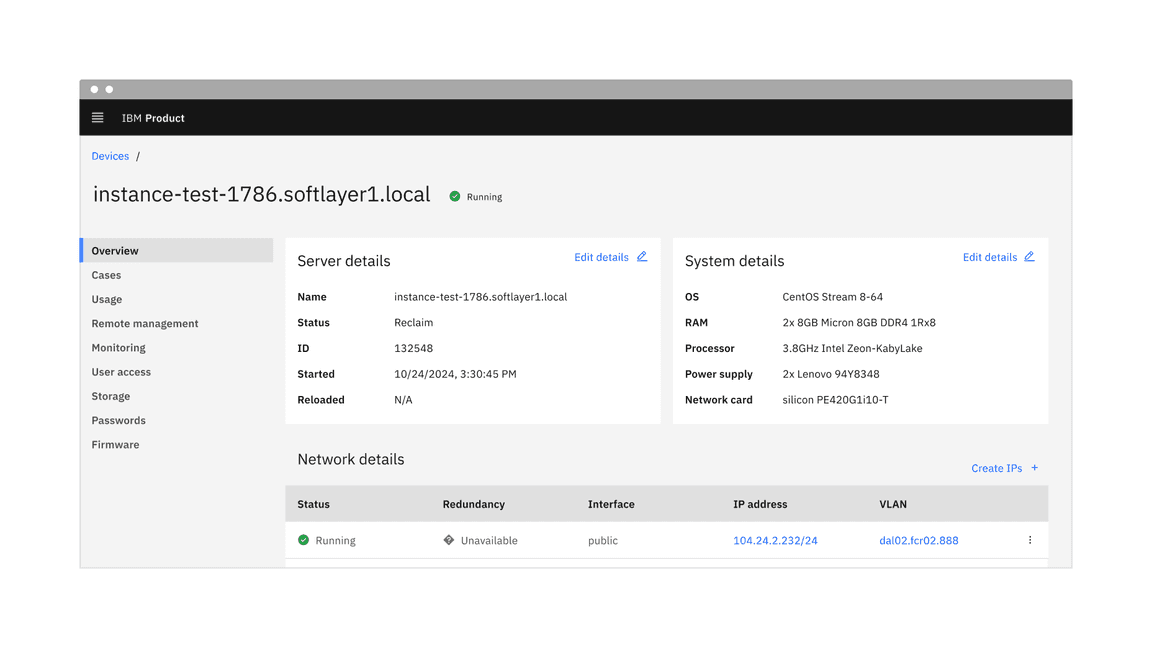This screenshot has height=648, width=1152.
Task: Open the dal02.fcr02.888 VLAN link
Action: pyautogui.click(x=918, y=541)
